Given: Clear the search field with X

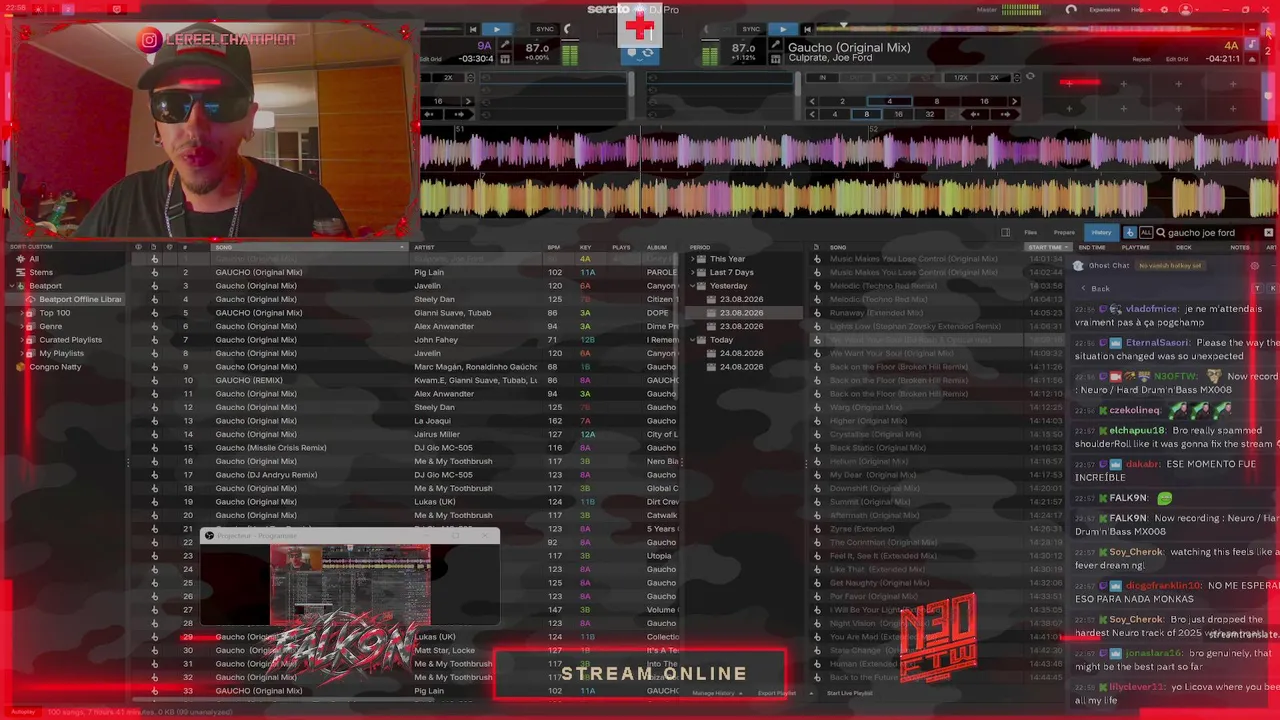Looking at the screenshot, I should pyautogui.click(x=1268, y=233).
